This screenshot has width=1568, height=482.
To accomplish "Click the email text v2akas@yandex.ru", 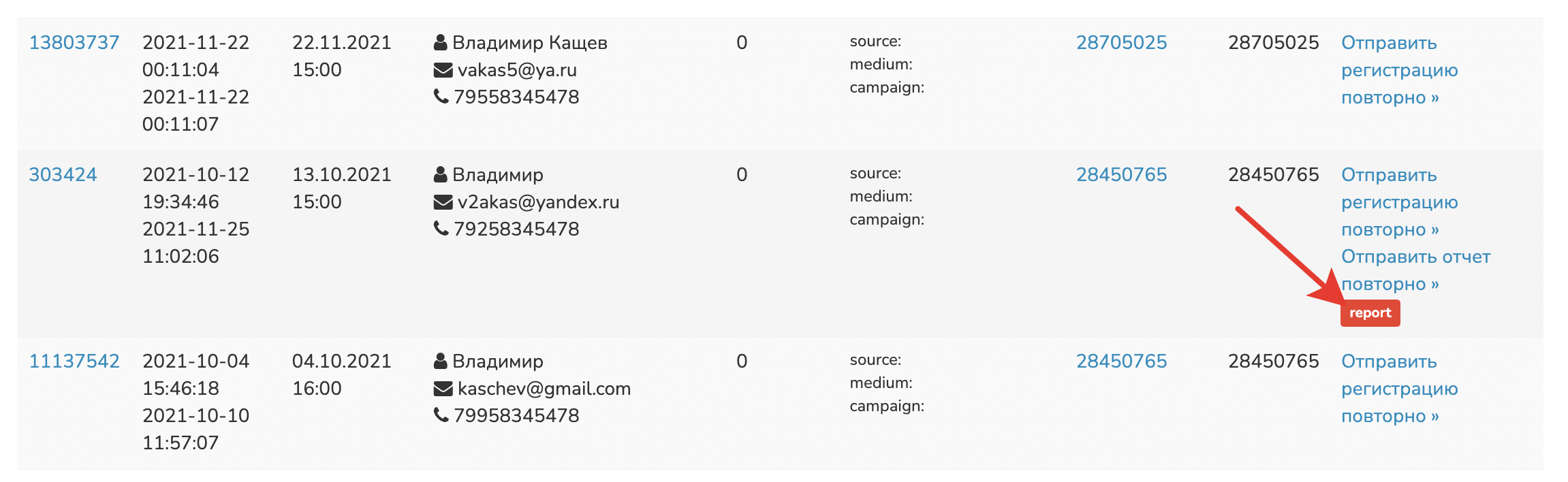I will click(x=538, y=202).
